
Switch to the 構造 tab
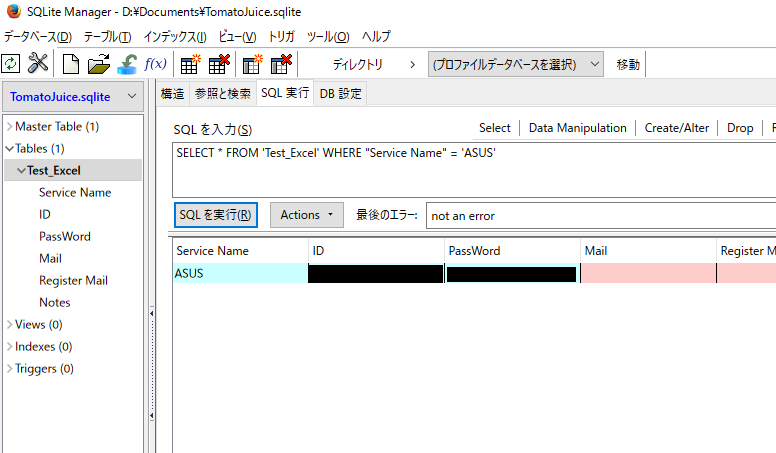[173, 94]
